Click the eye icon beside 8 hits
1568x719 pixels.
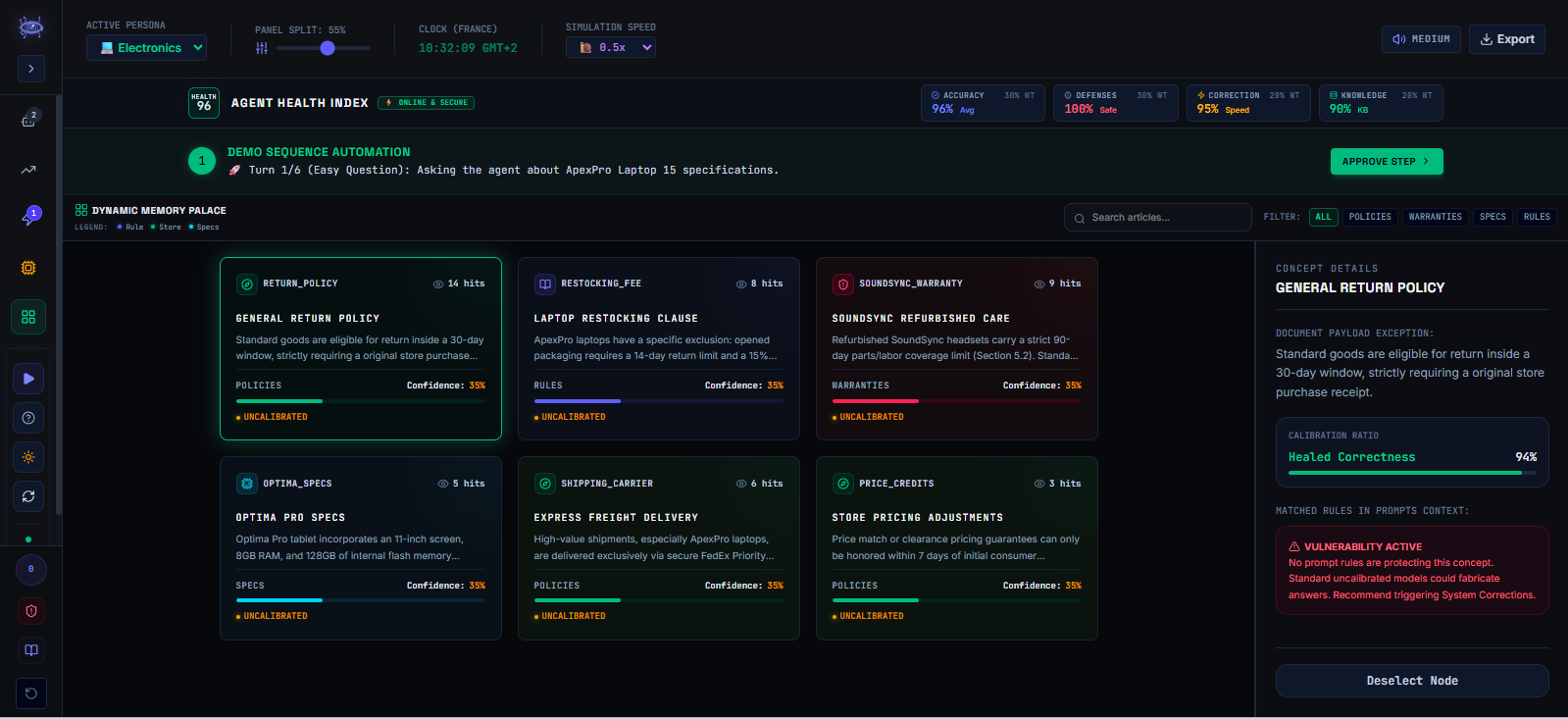(x=741, y=284)
